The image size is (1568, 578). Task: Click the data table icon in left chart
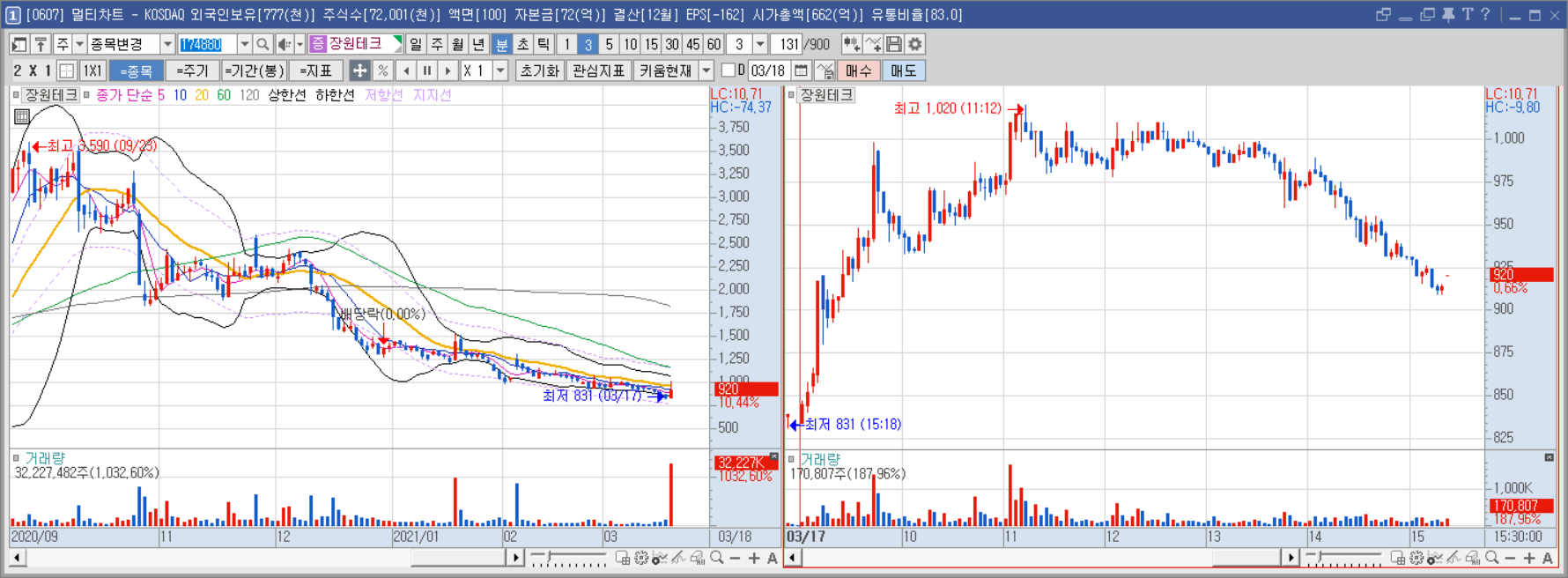click(22, 116)
